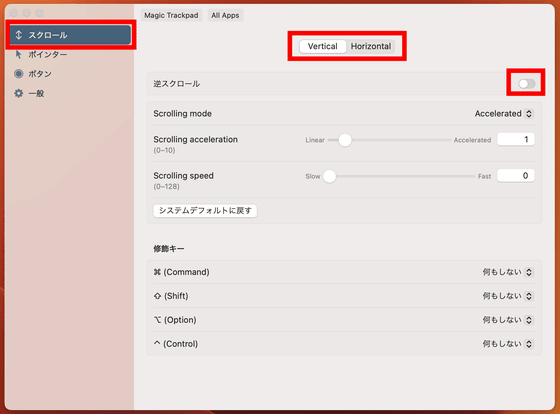Select the スクロール sidebar arrows icon
Image resolution: width=560 pixels, height=414 pixels.
click(19, 35)
